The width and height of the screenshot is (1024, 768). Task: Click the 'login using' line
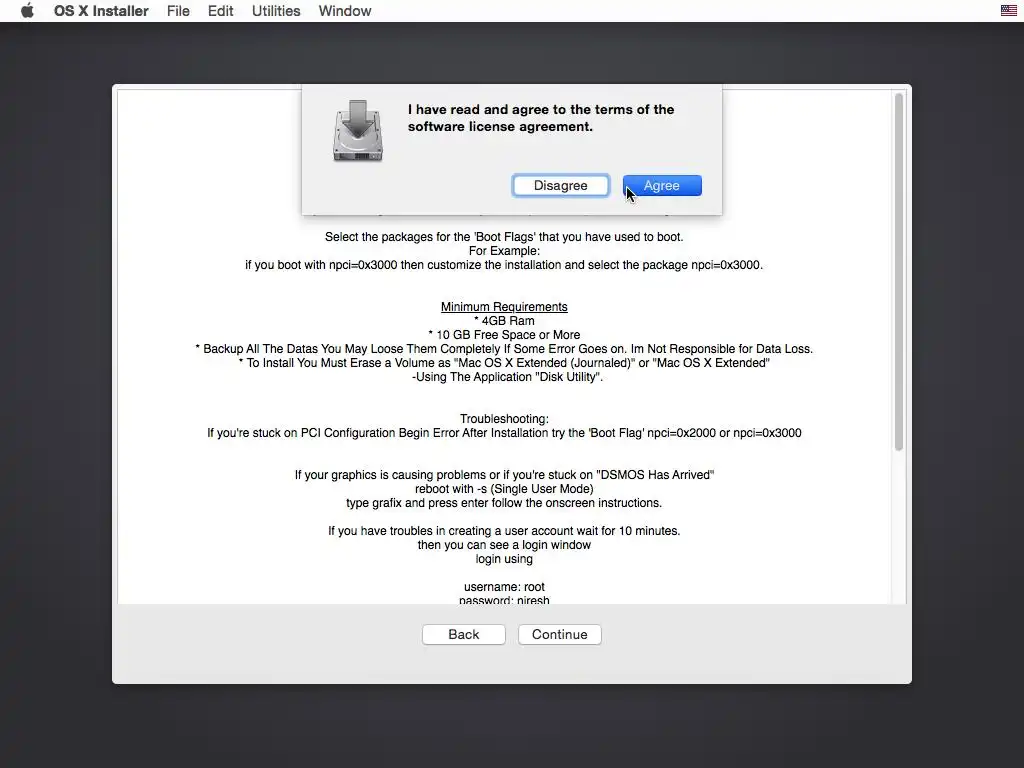point(504,559)
